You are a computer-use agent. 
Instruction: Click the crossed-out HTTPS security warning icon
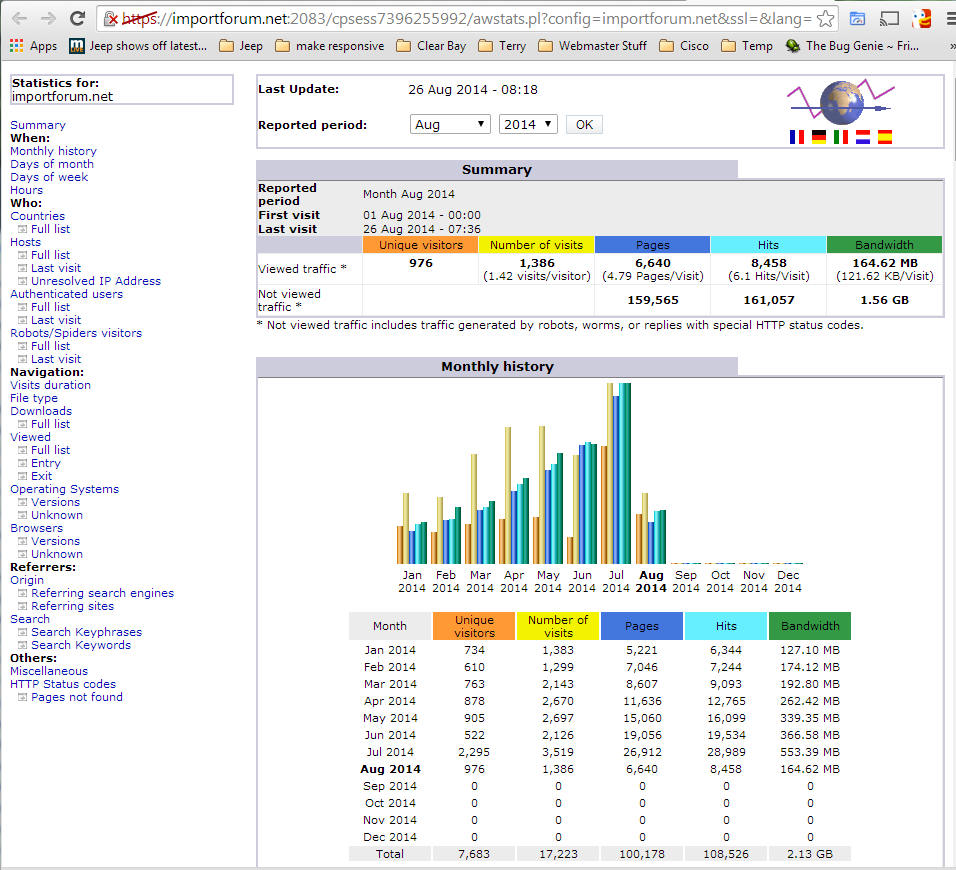pos(111,20)
